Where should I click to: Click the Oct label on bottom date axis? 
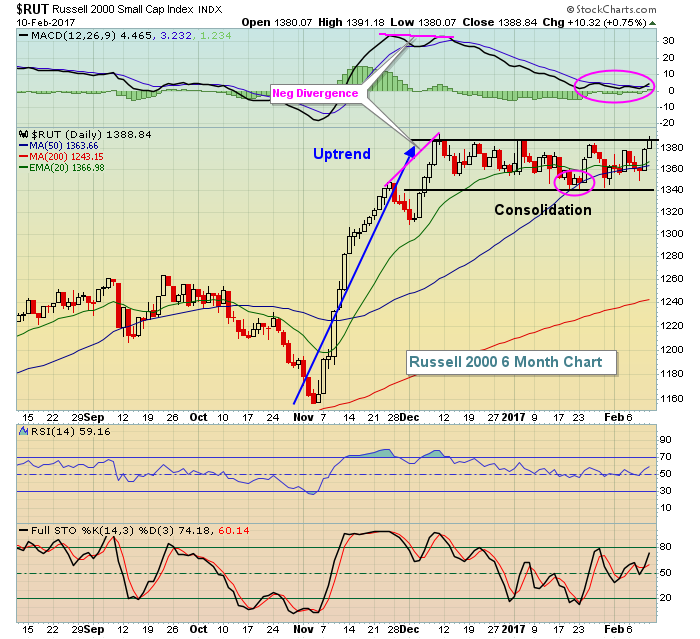(x=198, y=629)
